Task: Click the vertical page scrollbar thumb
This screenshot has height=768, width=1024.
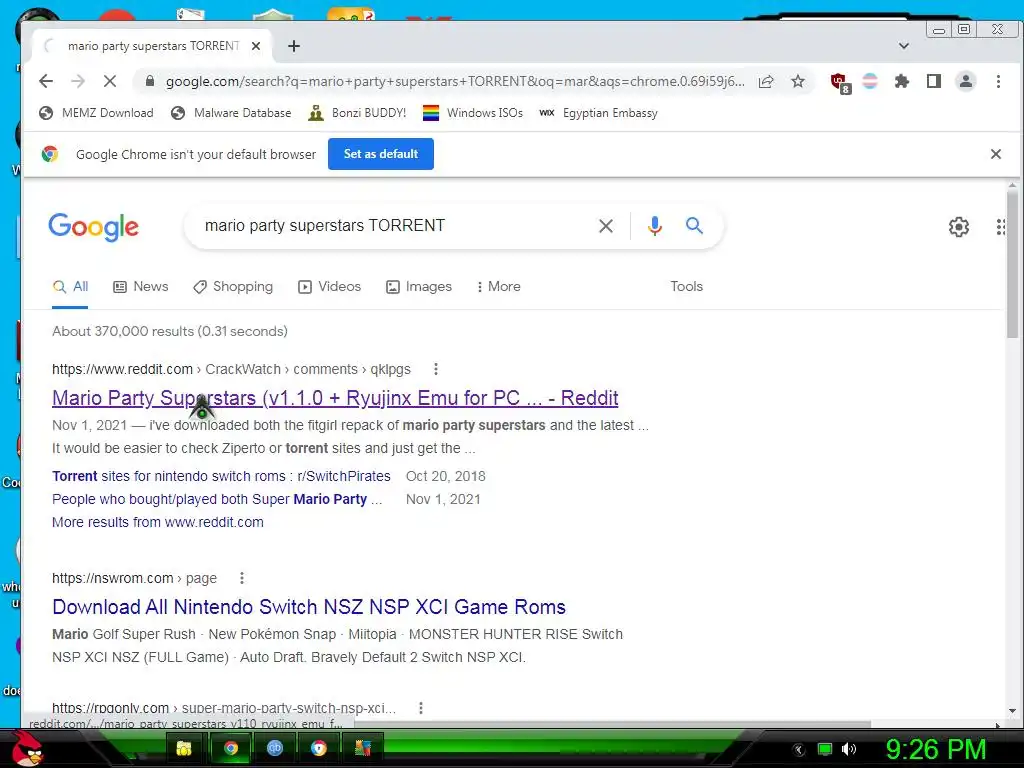Action: pyautogui.click(x=1012, y=264)
